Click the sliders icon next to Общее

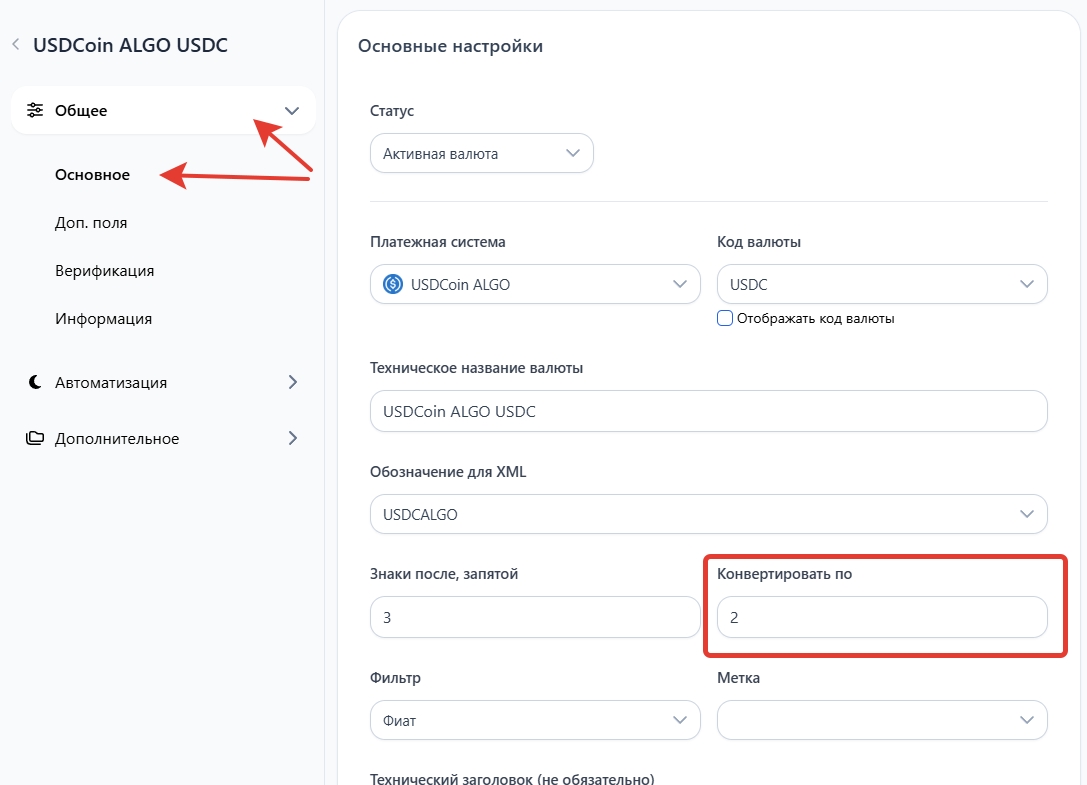(35, 110)
